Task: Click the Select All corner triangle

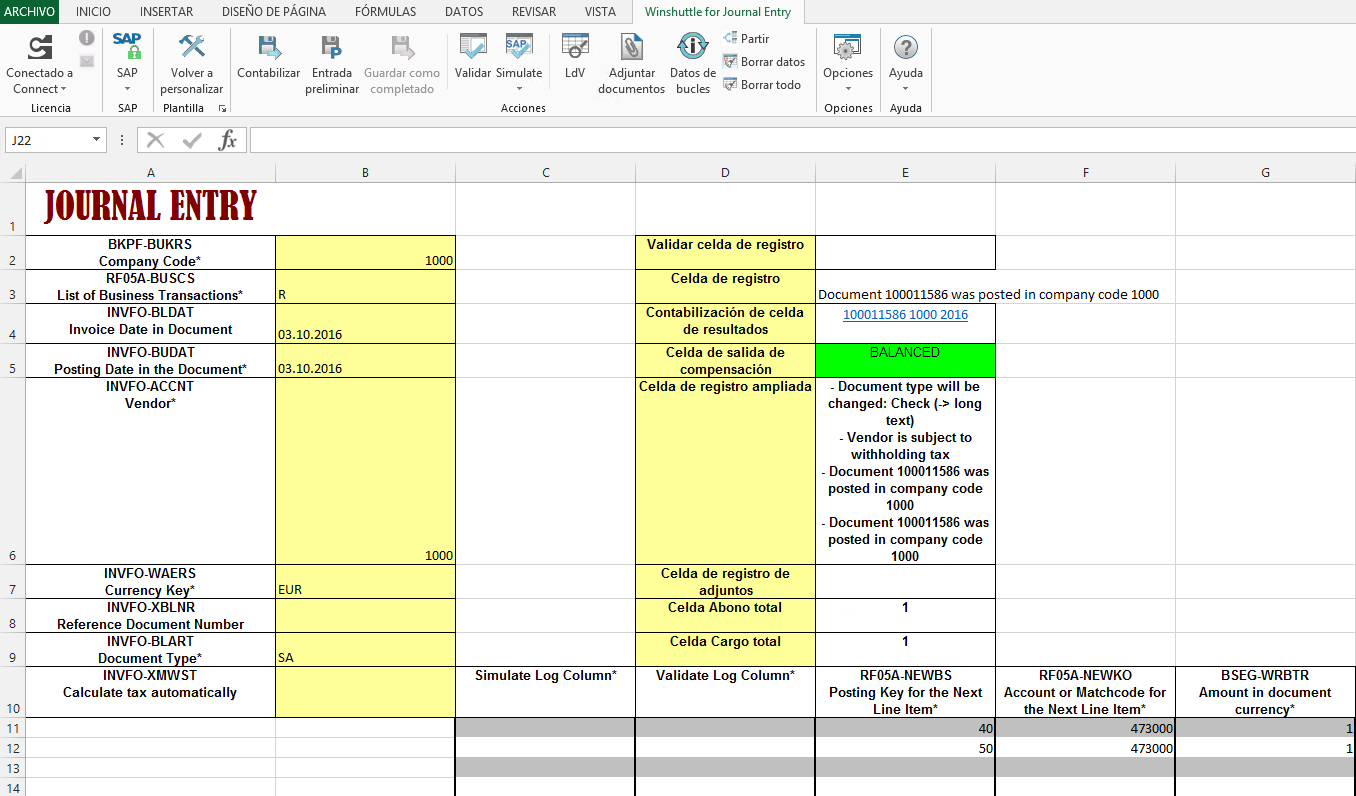Action: tap(16, 173)
